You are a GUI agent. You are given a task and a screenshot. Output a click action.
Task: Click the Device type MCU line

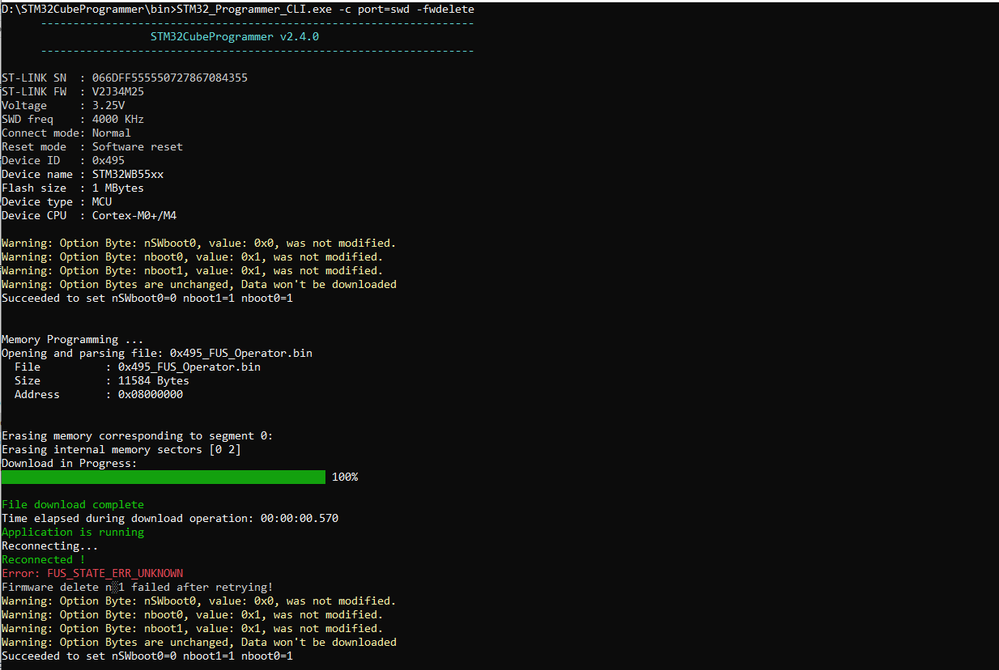click(x=57, y=202)
